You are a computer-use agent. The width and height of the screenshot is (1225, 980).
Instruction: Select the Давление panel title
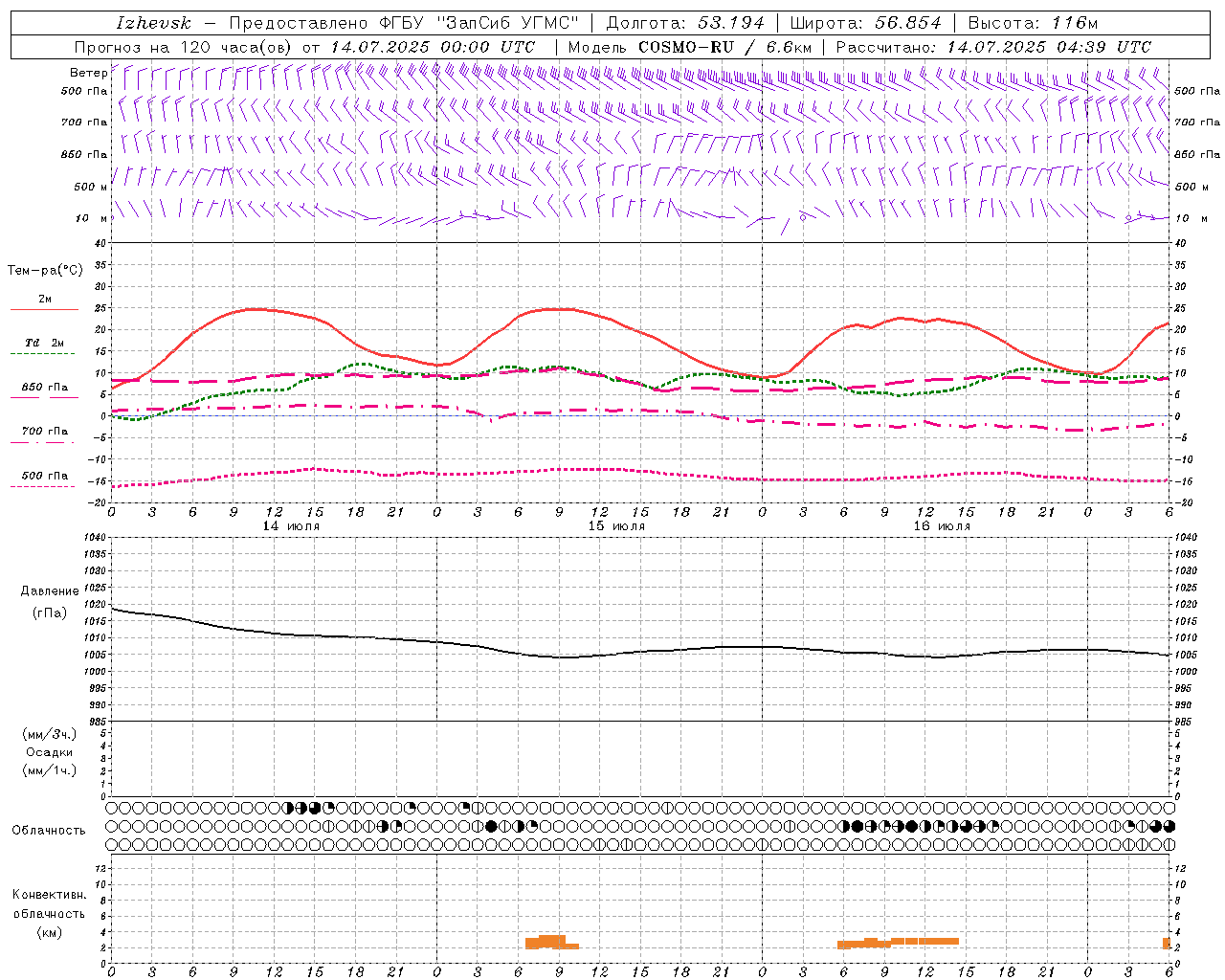(50, 590)
